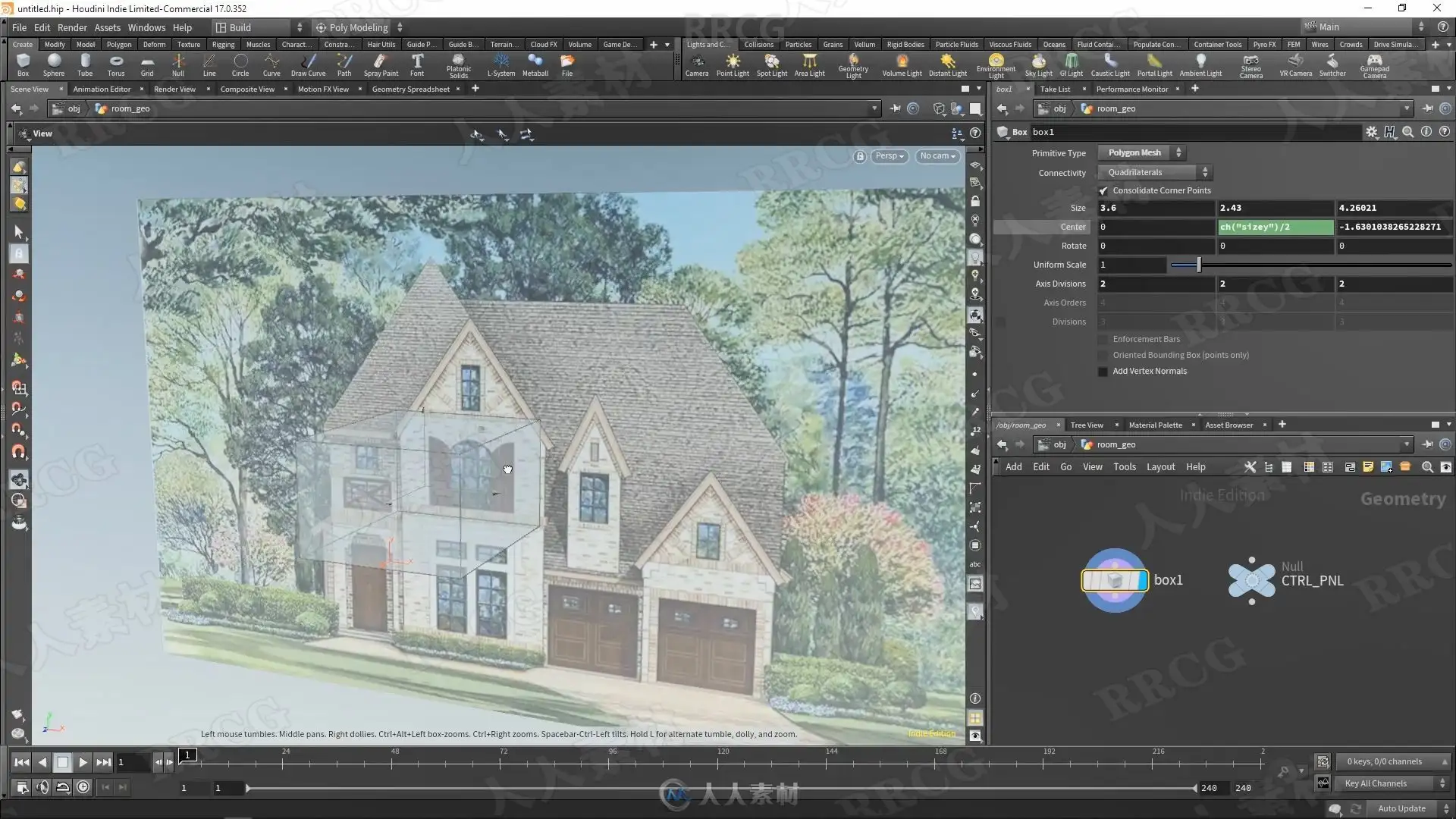Viewport: 1456px width, 819px height.
Task: Toggle Consolidate Corner Points checkbox
Action: coord(1103,191)
